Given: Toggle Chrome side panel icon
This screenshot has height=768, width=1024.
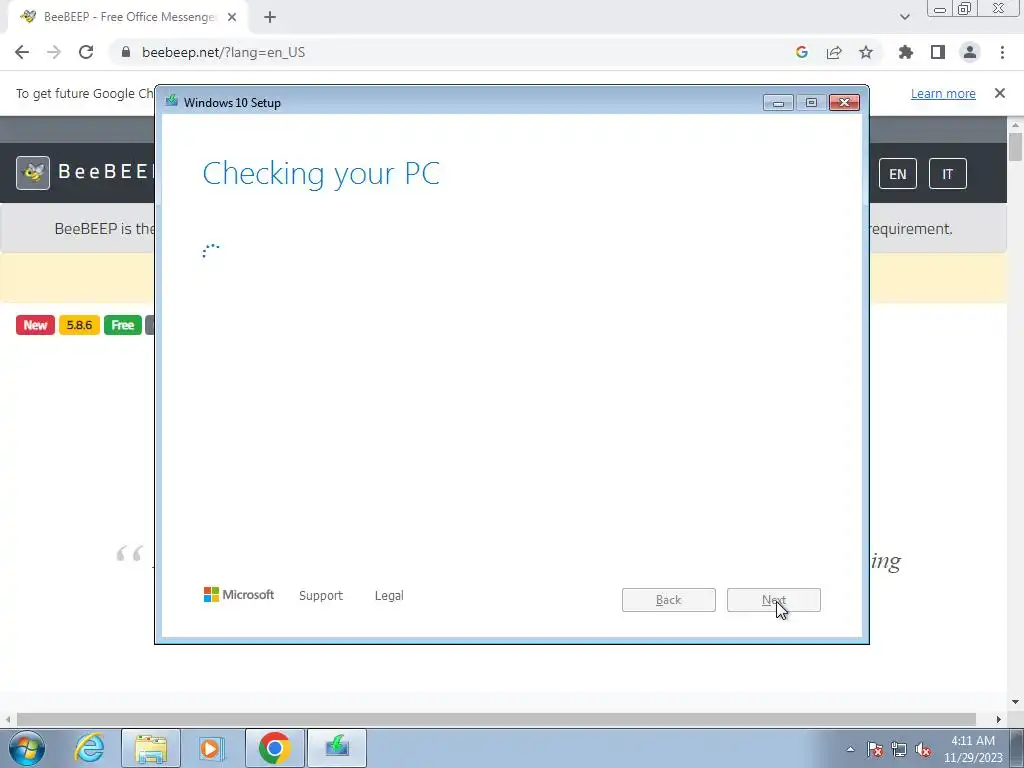Looking at the screenshot, I should 938,52.
